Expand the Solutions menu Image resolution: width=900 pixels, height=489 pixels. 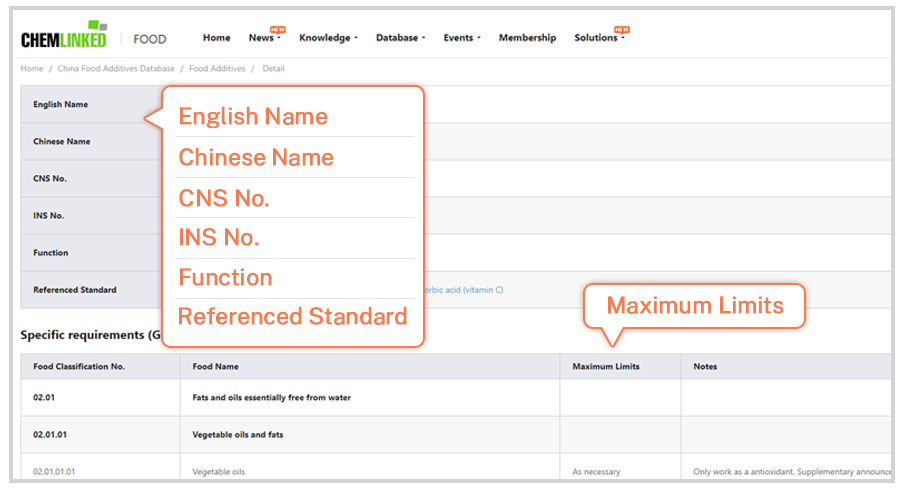[x=599, y=38]
